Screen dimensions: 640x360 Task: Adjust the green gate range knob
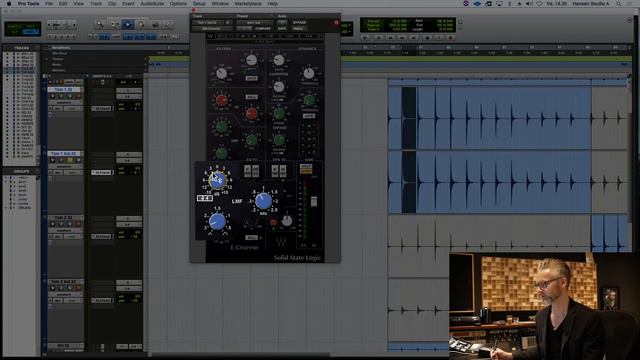(279, 113)
